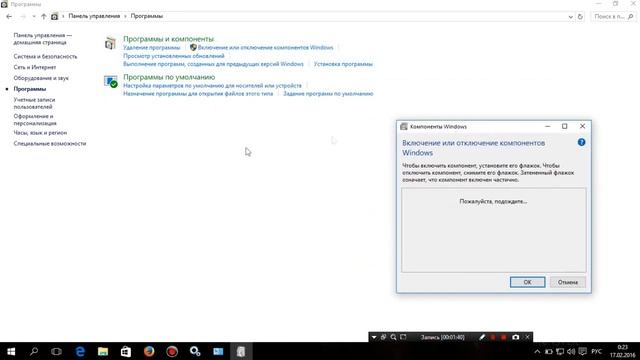Open the volume control in system tray
This screenshot has width=640, height=360.
click(571, 351)
